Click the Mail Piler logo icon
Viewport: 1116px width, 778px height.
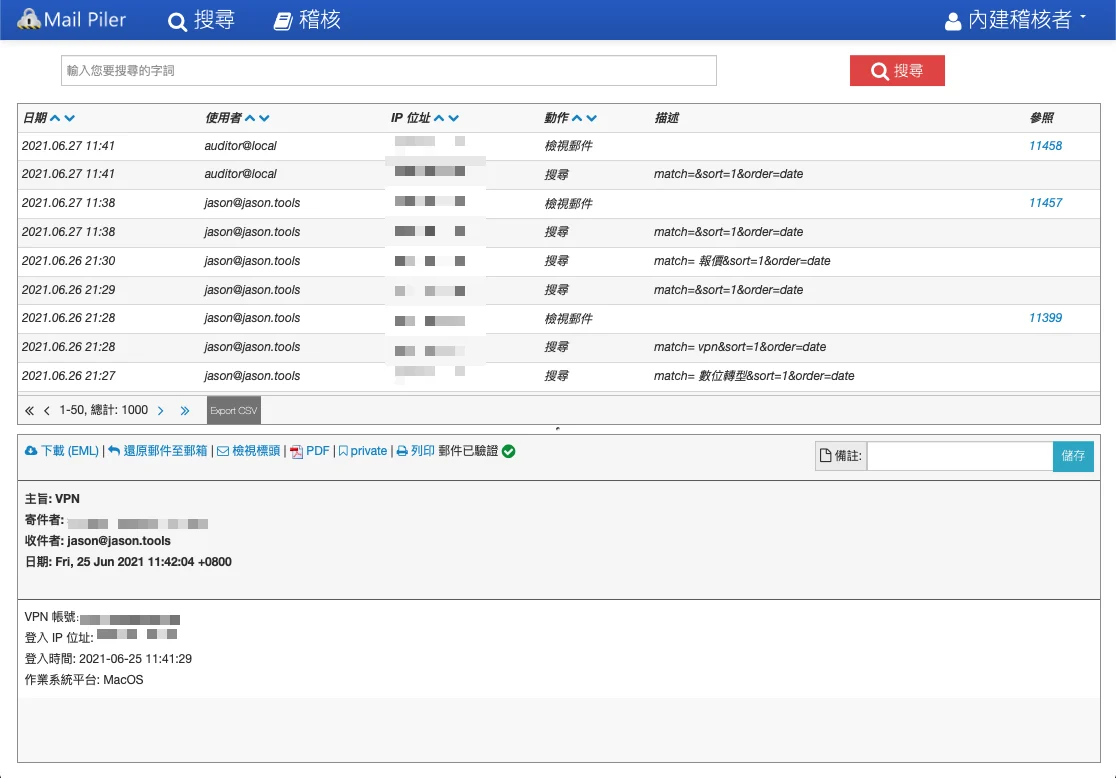coord(28,19)
